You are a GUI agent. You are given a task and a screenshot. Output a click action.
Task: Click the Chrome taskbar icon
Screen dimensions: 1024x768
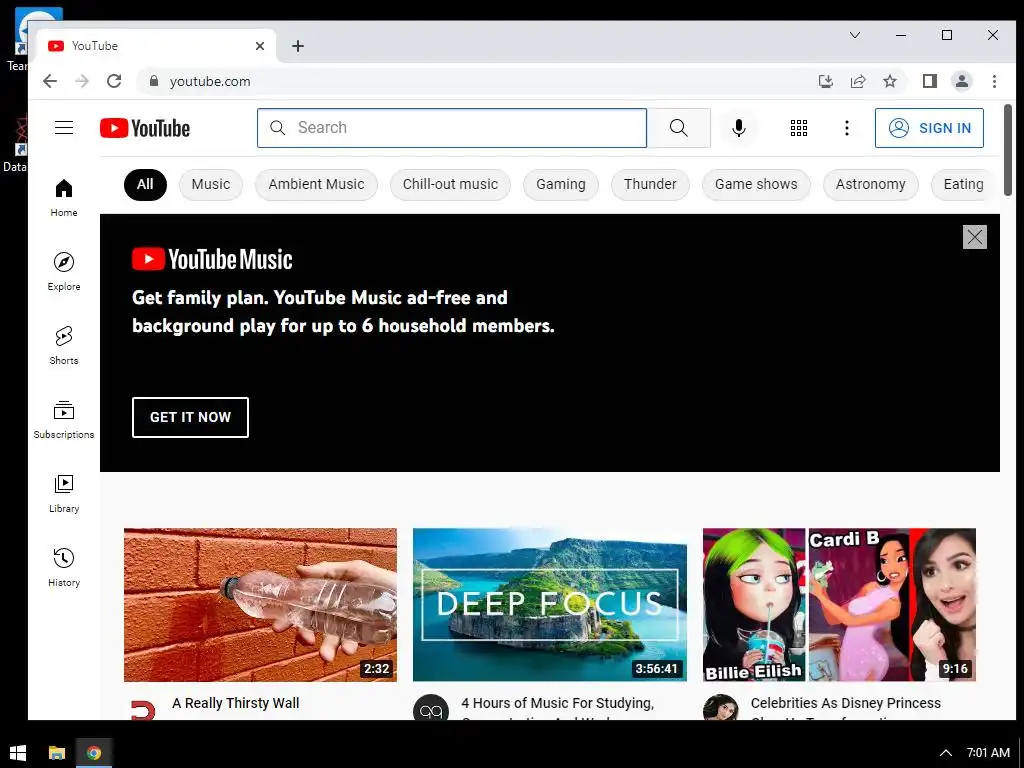(x=94, y=753)
